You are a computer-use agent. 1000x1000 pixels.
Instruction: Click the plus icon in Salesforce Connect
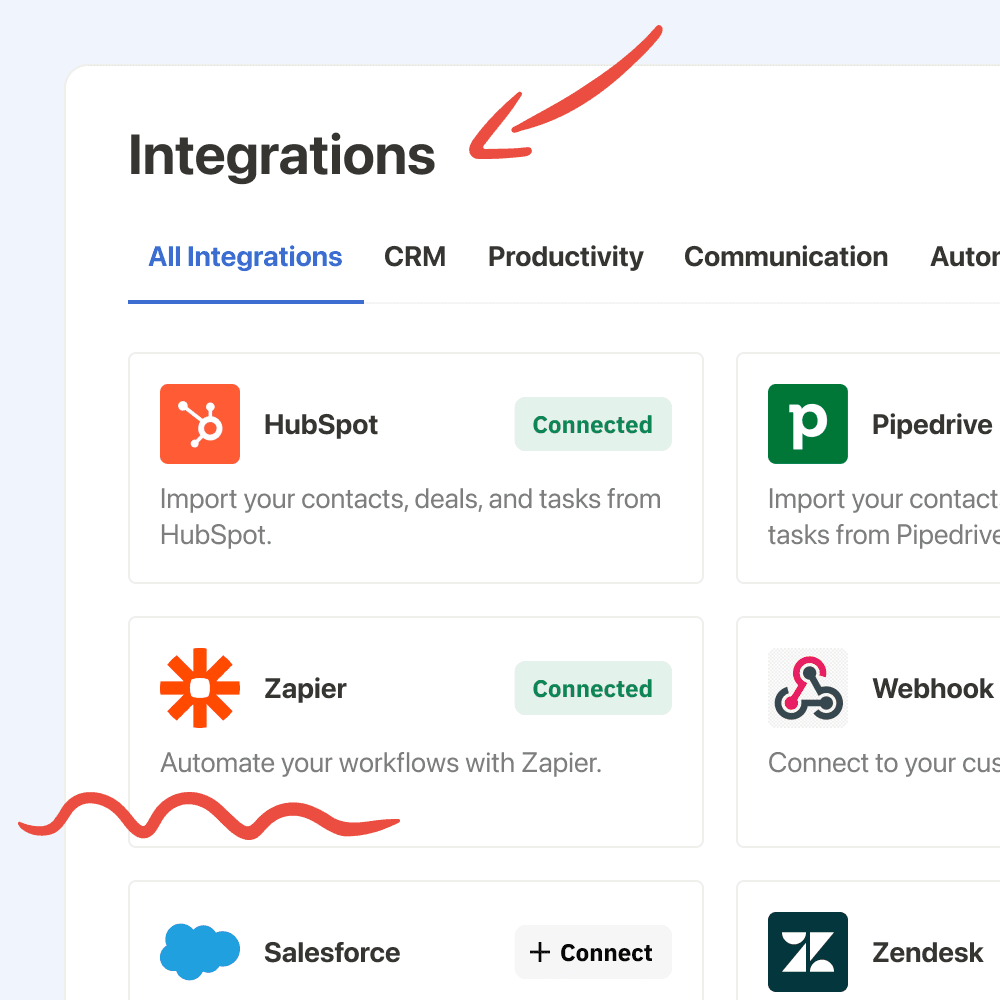pyautogui.click(x=540, y=952)
